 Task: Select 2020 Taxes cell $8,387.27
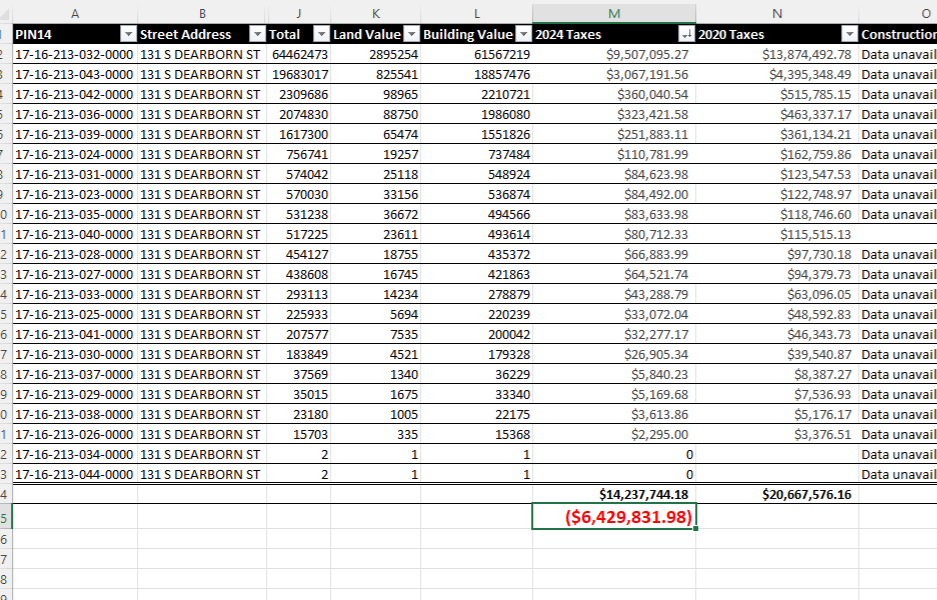click(x=777, y=374)
